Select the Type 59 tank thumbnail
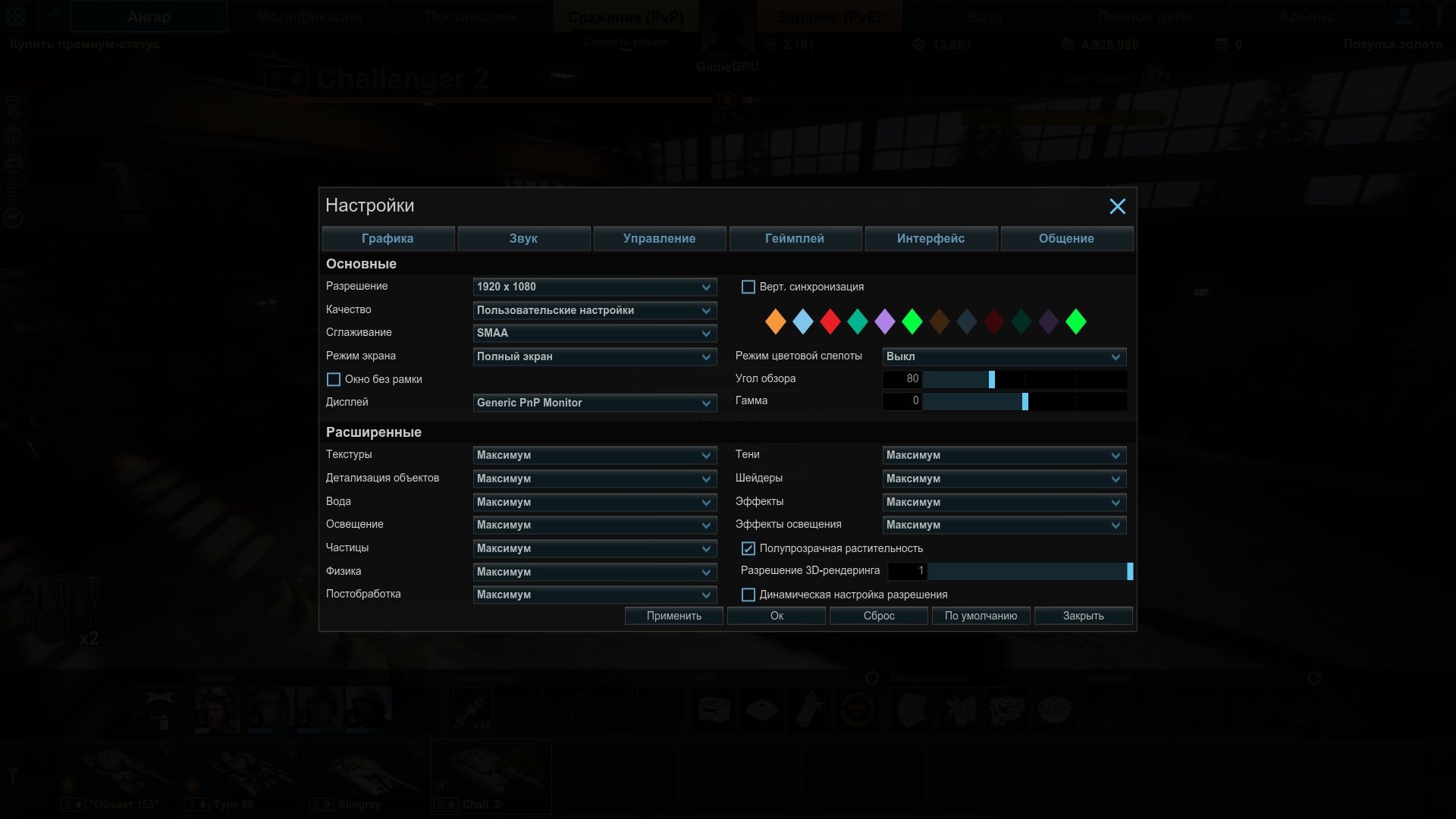 244,777
